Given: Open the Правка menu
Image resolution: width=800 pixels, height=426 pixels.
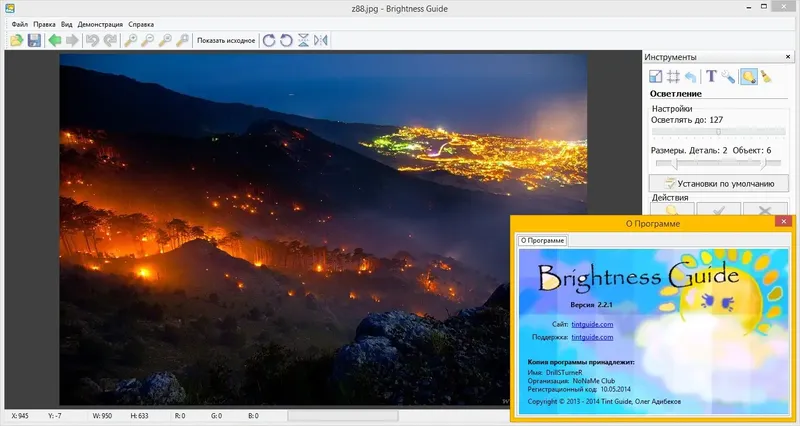Looking at the screenshot, I should [x=44, y=24].
